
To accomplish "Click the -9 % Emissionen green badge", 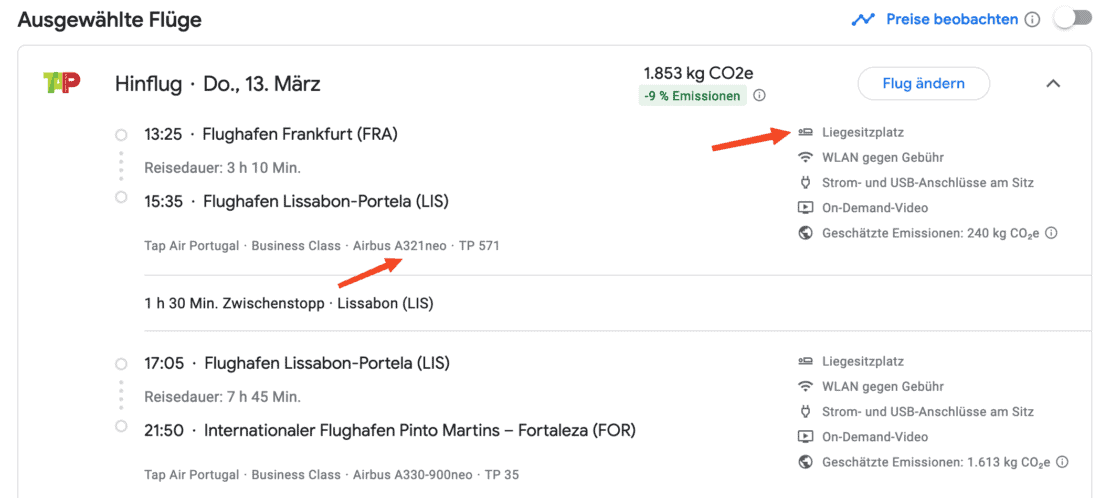I will click(x=694, y=96).
